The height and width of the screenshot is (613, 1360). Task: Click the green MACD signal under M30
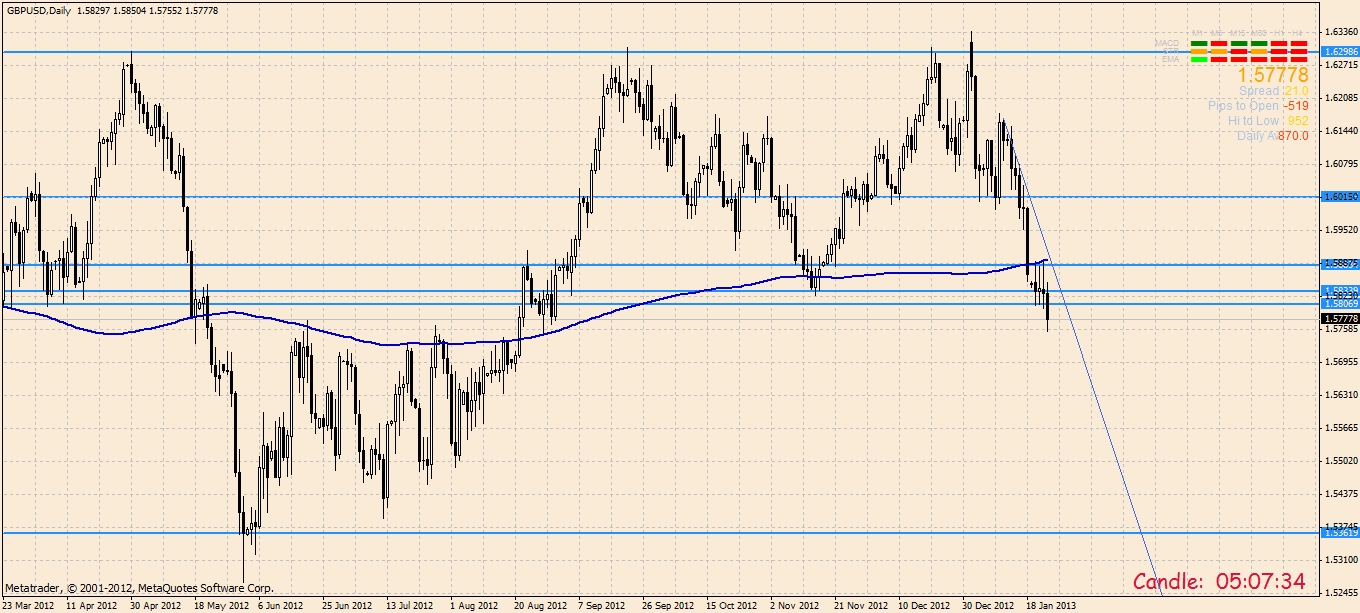pyautogui.click(x=1259, y=43)
